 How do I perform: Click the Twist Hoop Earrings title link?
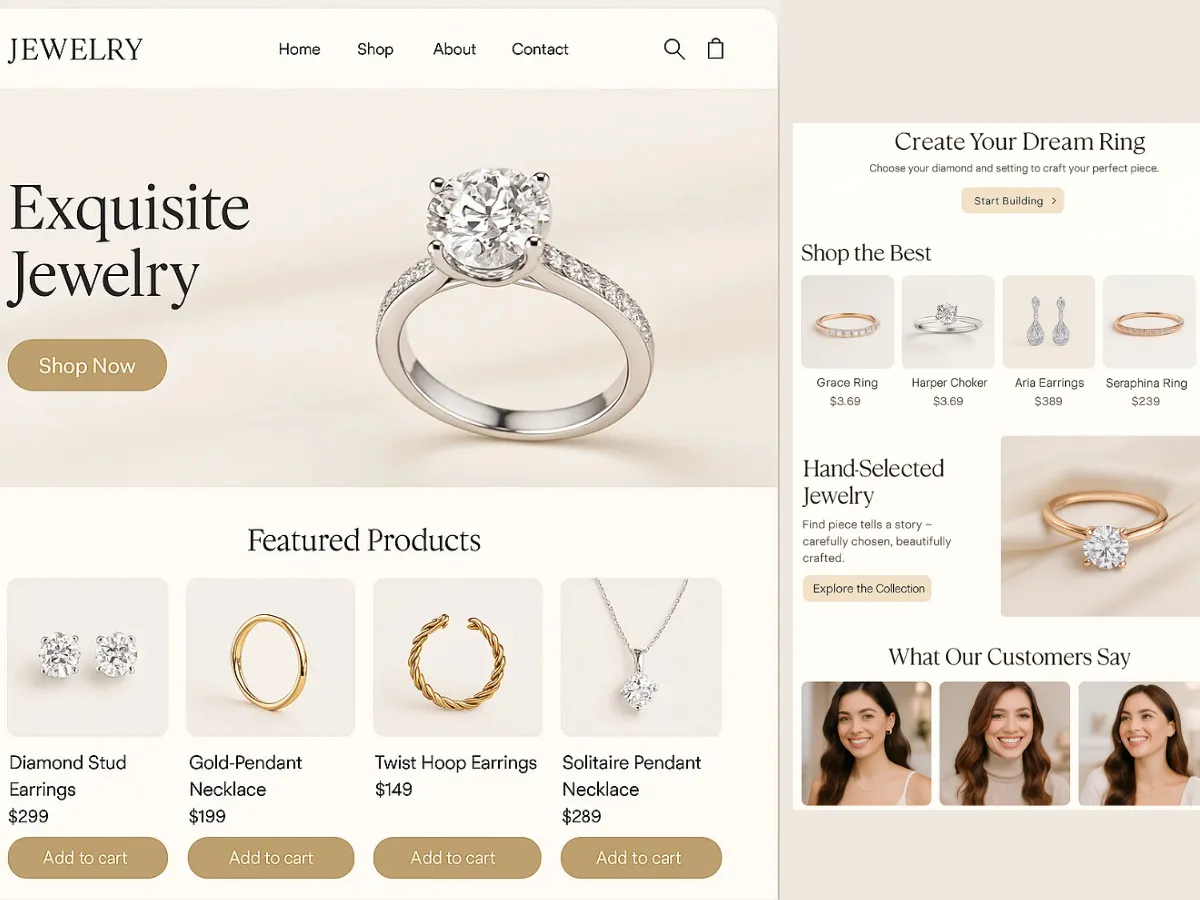[x=456, y=762]
